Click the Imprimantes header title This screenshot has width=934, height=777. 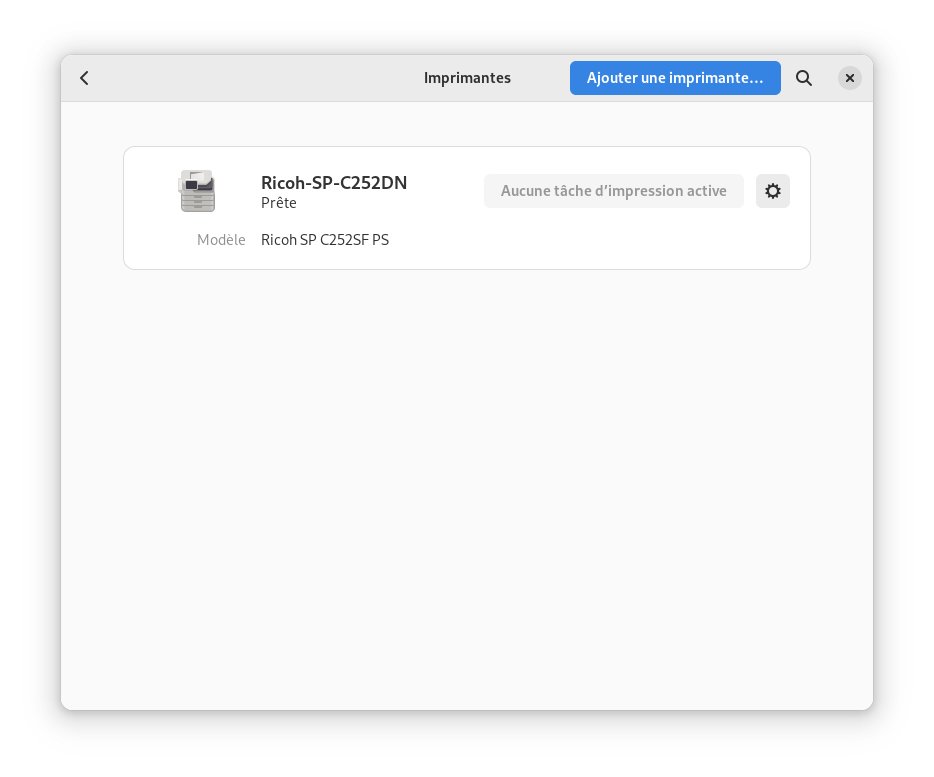click(x=467, y=78)
